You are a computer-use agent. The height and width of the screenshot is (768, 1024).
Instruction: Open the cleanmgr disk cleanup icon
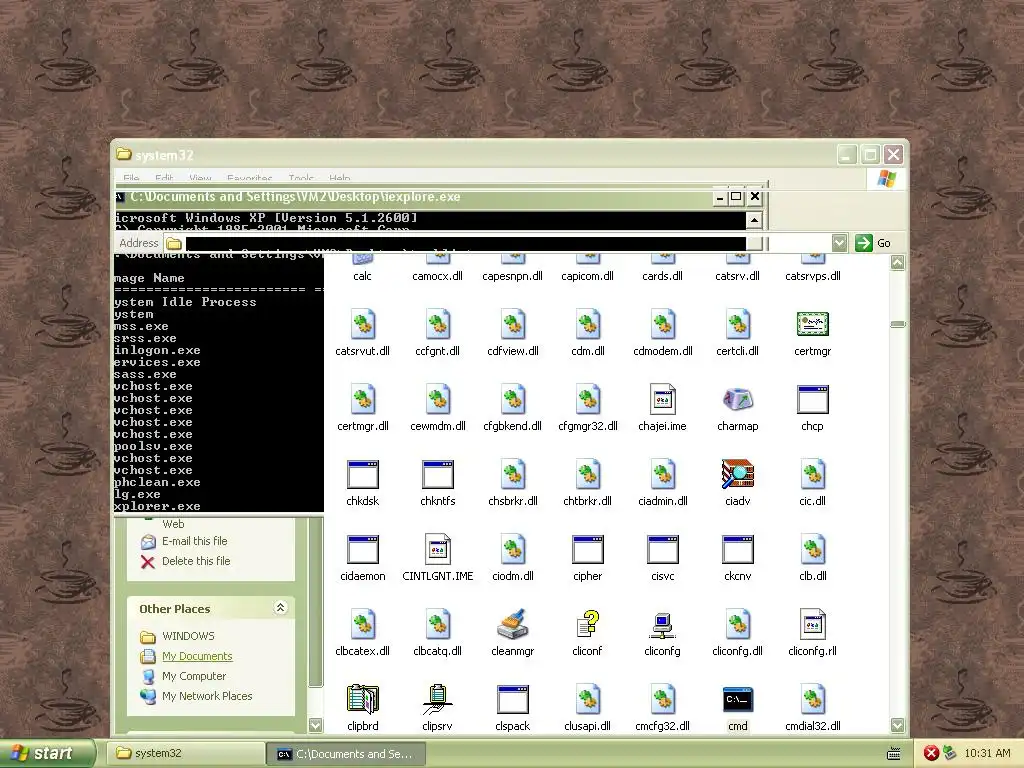pos(513,625)
